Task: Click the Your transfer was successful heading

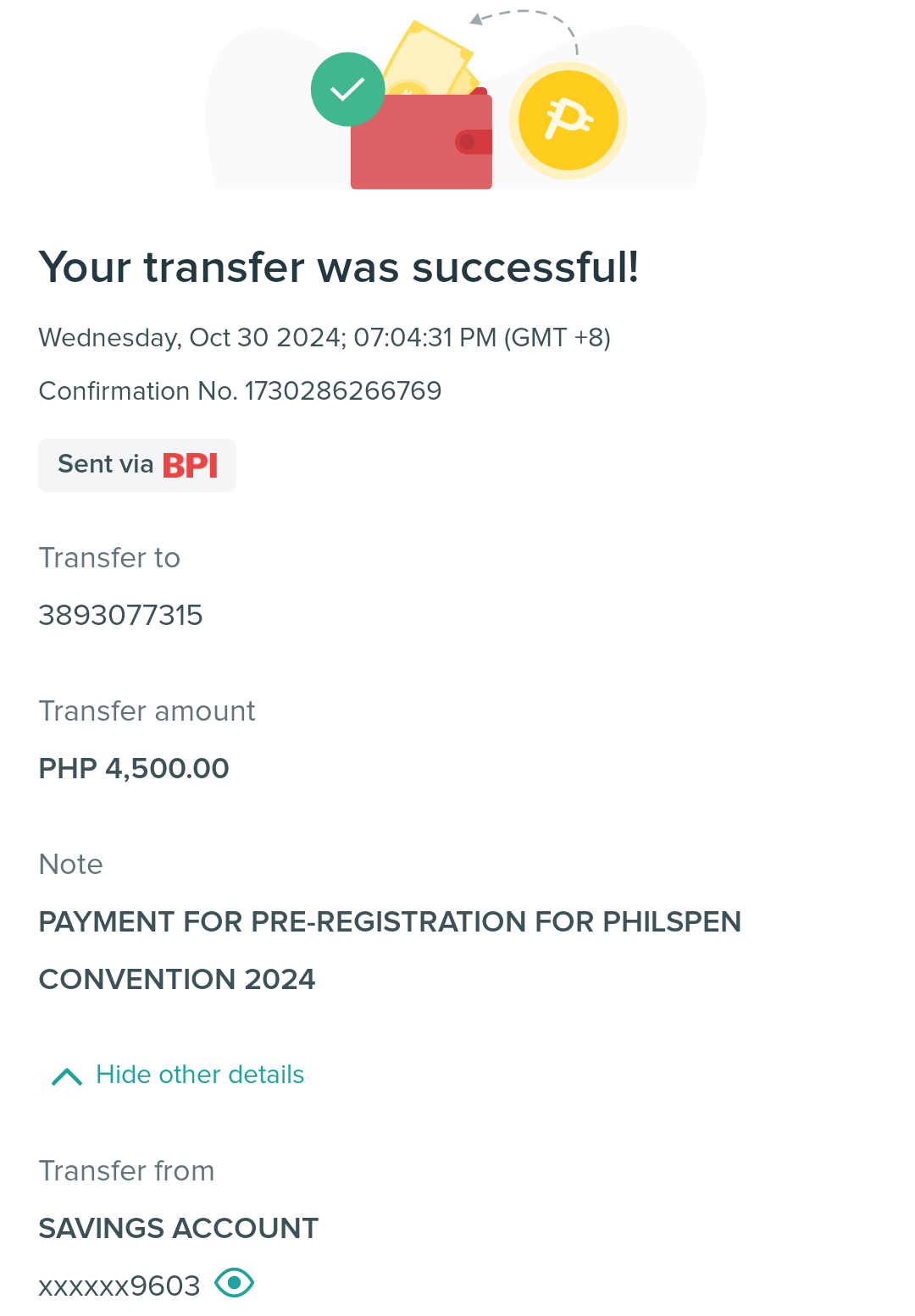Action: tap(339, 268)
